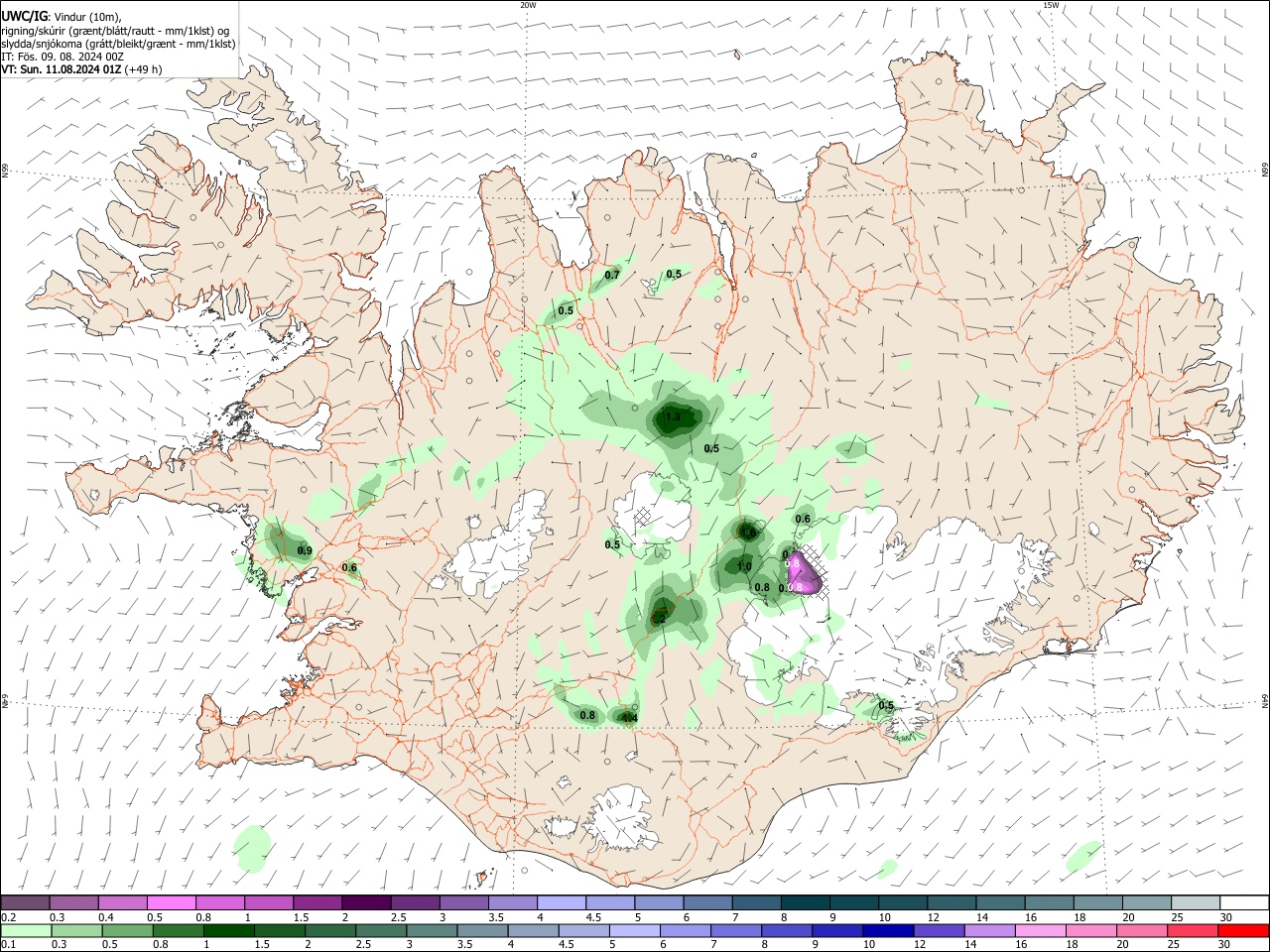This screenshot has width=1270, height=952.
Task: Click the medium green 0.5 swatch in bottom legend row
Action: coord(127,931)
